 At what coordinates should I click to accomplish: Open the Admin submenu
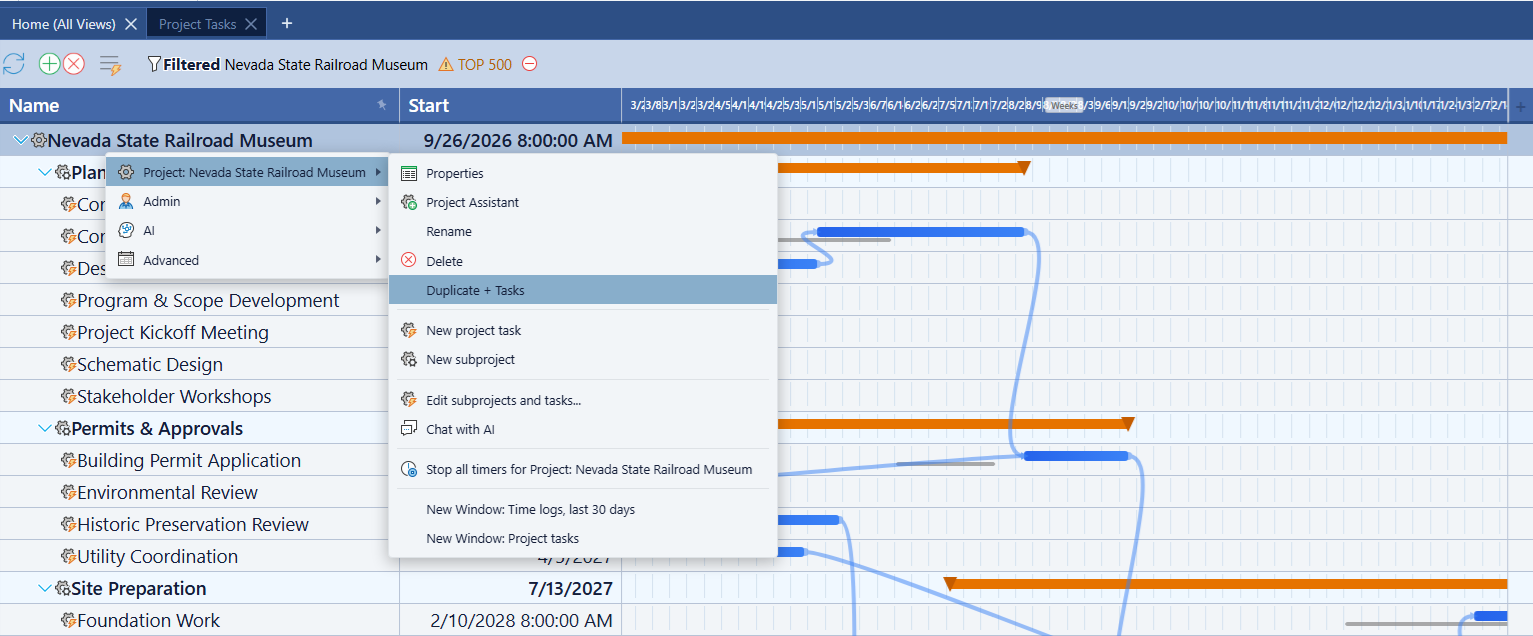pyautogui.click(x=247, y=201)
